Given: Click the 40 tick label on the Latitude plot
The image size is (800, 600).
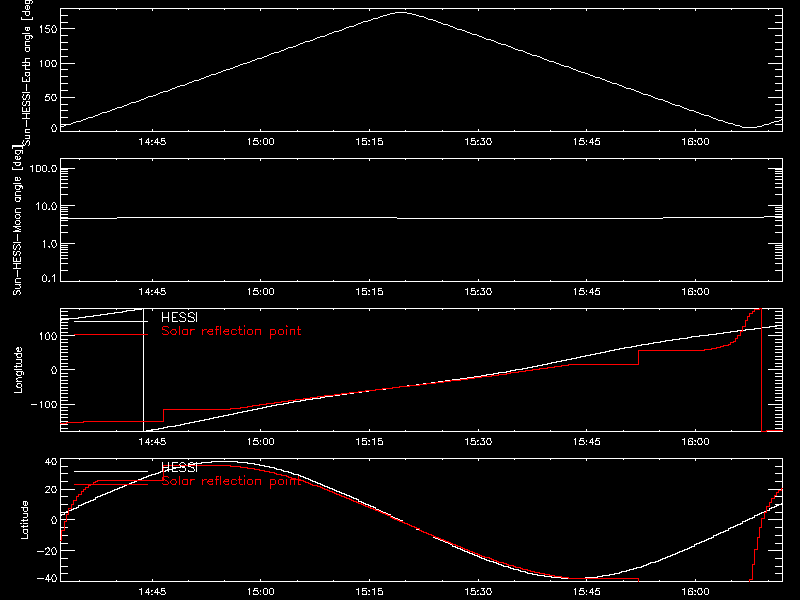Looking at the screenshot, I should 51,462.
